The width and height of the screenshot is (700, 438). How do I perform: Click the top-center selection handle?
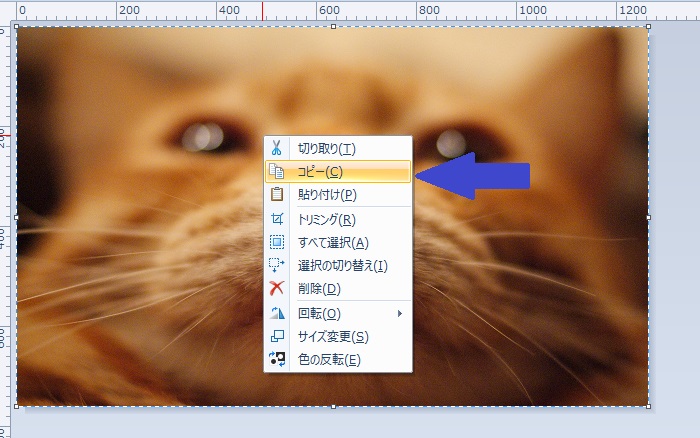coord(333,27)
